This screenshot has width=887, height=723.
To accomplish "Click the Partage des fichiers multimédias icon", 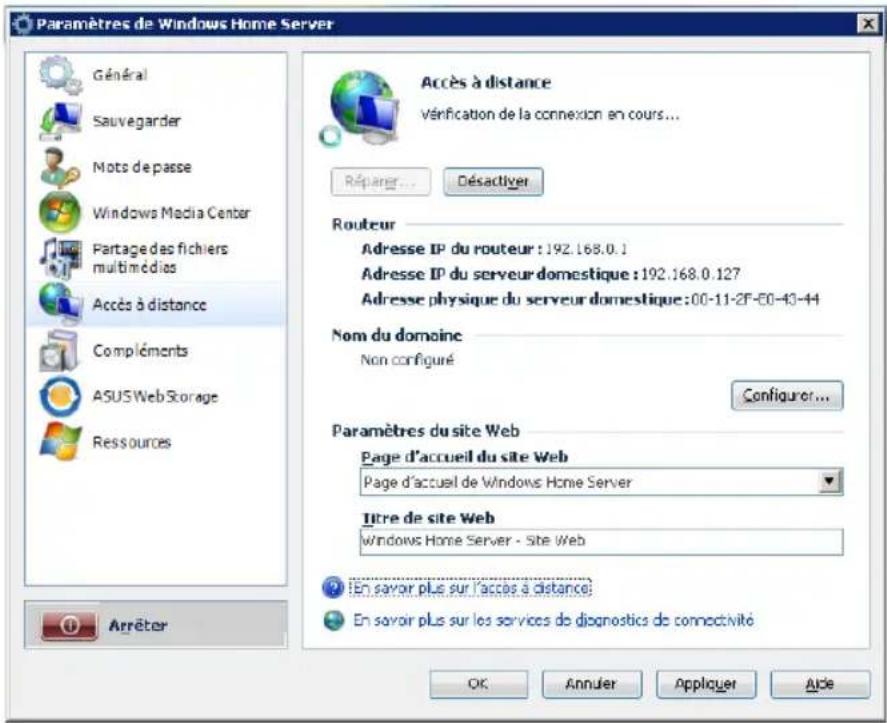I will point(61,258).
